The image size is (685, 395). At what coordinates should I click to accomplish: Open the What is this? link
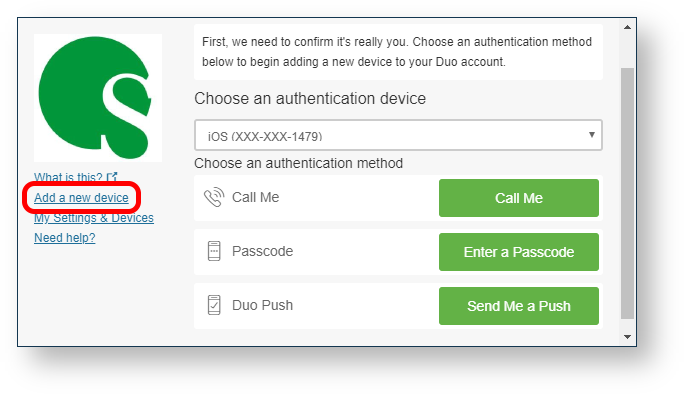pyautogui.click(x=68, y=177)
